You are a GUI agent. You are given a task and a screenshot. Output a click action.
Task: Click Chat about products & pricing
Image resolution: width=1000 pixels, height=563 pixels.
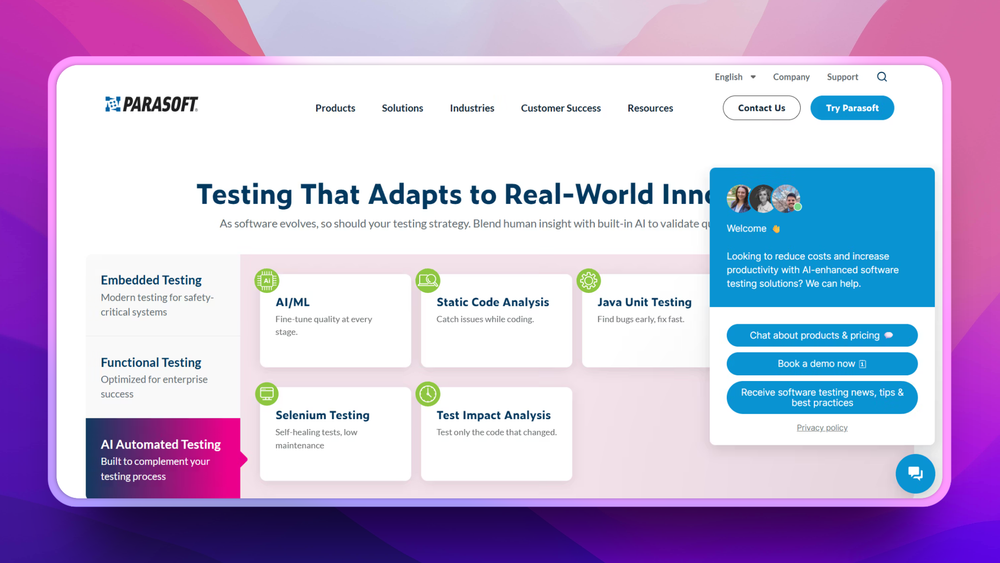coord(822,335)
